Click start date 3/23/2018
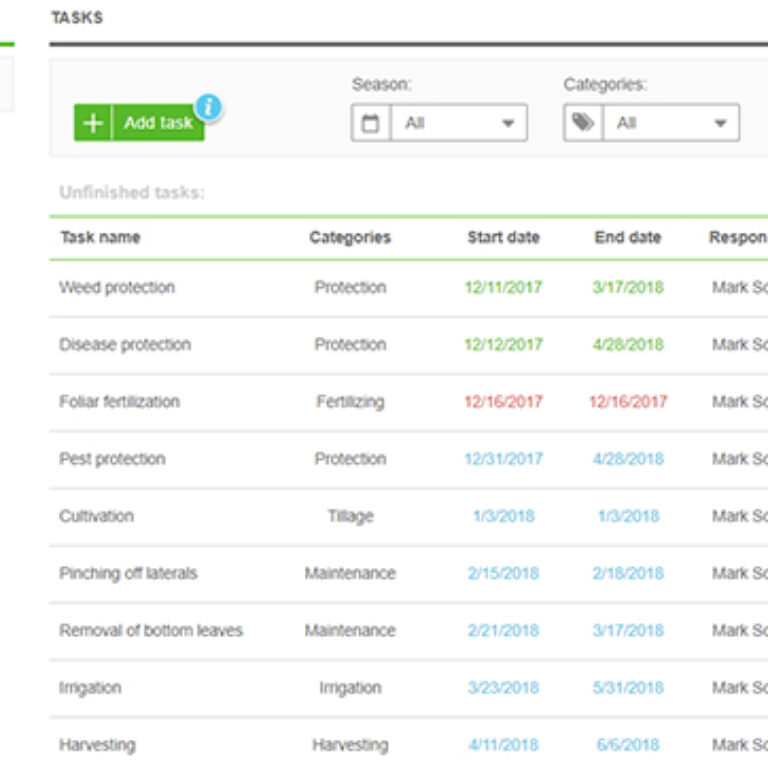Viewport: 768px width, 768px height. coord(504,688)
